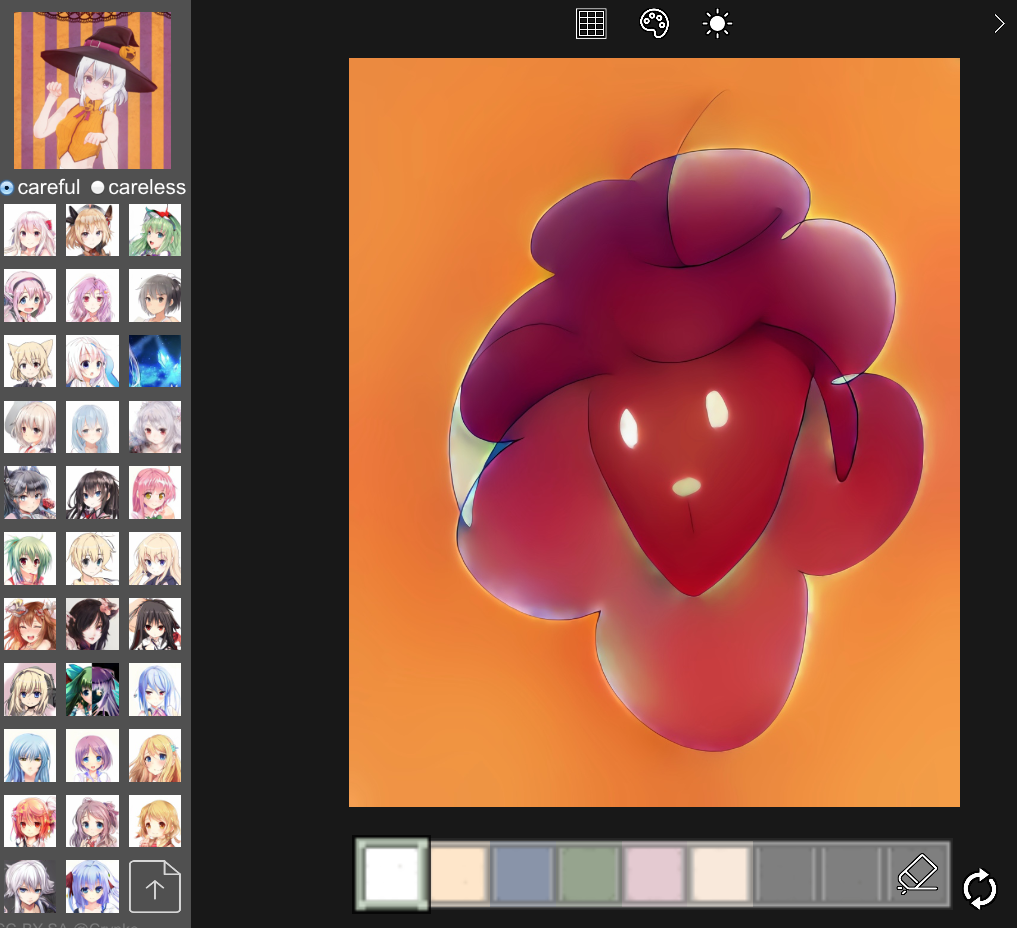1017x928 pixels.
Task: Expand the panel with the right chevron
Action: [999, 24]
